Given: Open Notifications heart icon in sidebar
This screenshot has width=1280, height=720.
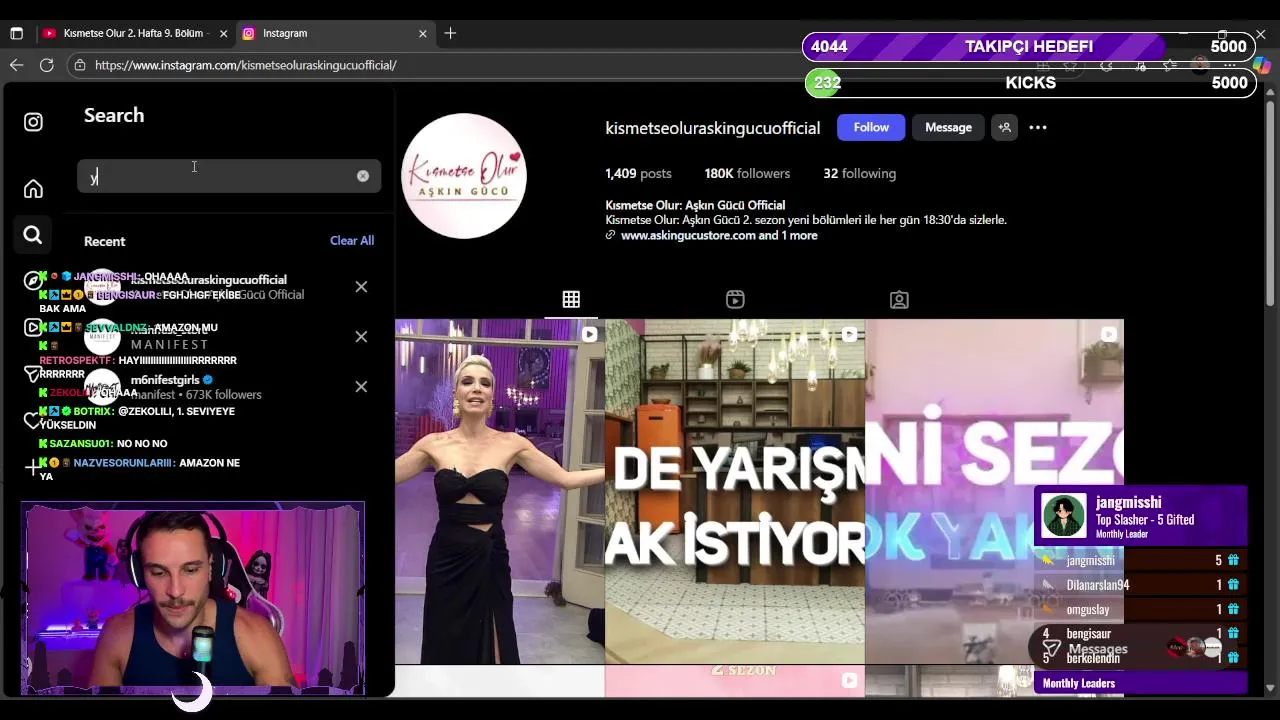Looking at the screenshot, I should coord(33,420).
